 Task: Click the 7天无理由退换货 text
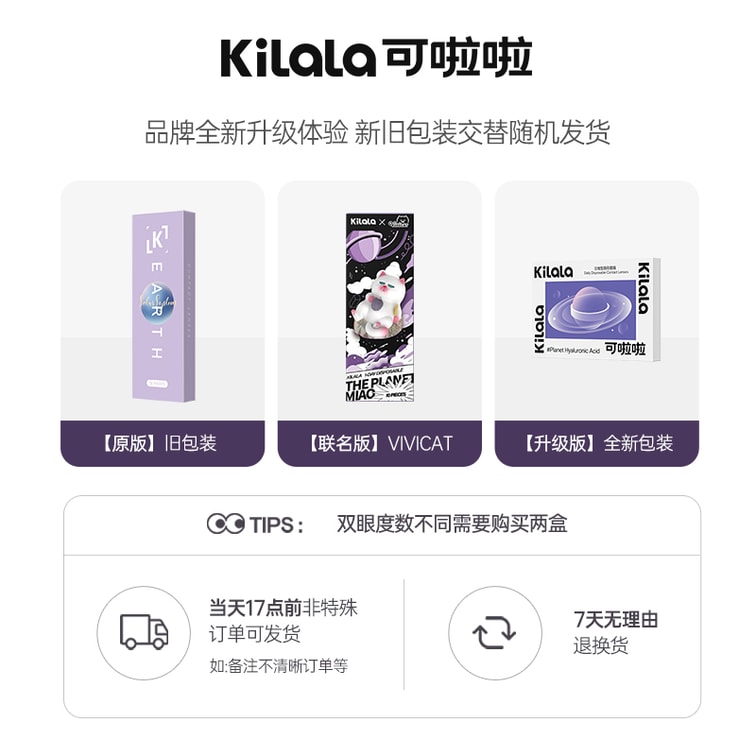616,632
